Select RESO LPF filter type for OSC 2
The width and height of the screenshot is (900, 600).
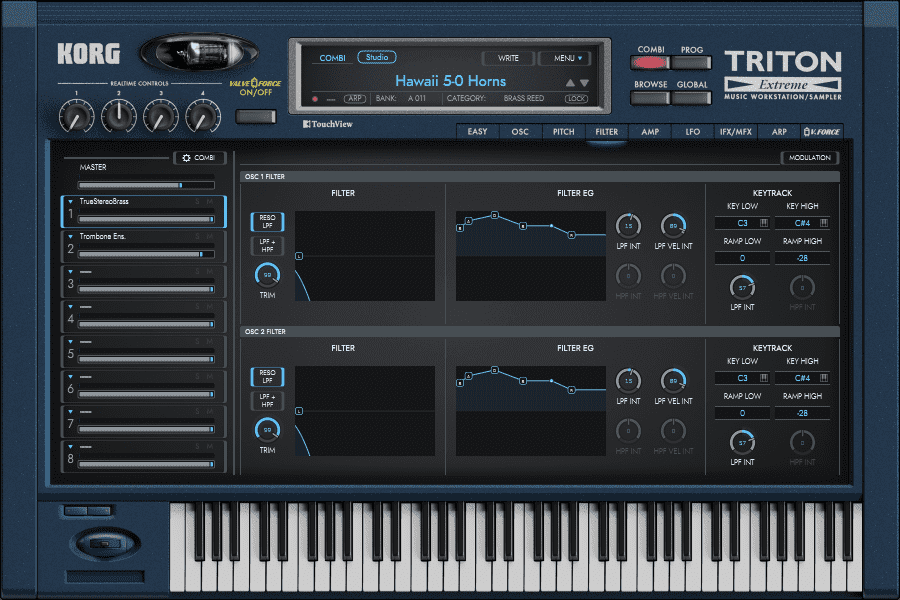pyautogui.click(x=267, y=377)
